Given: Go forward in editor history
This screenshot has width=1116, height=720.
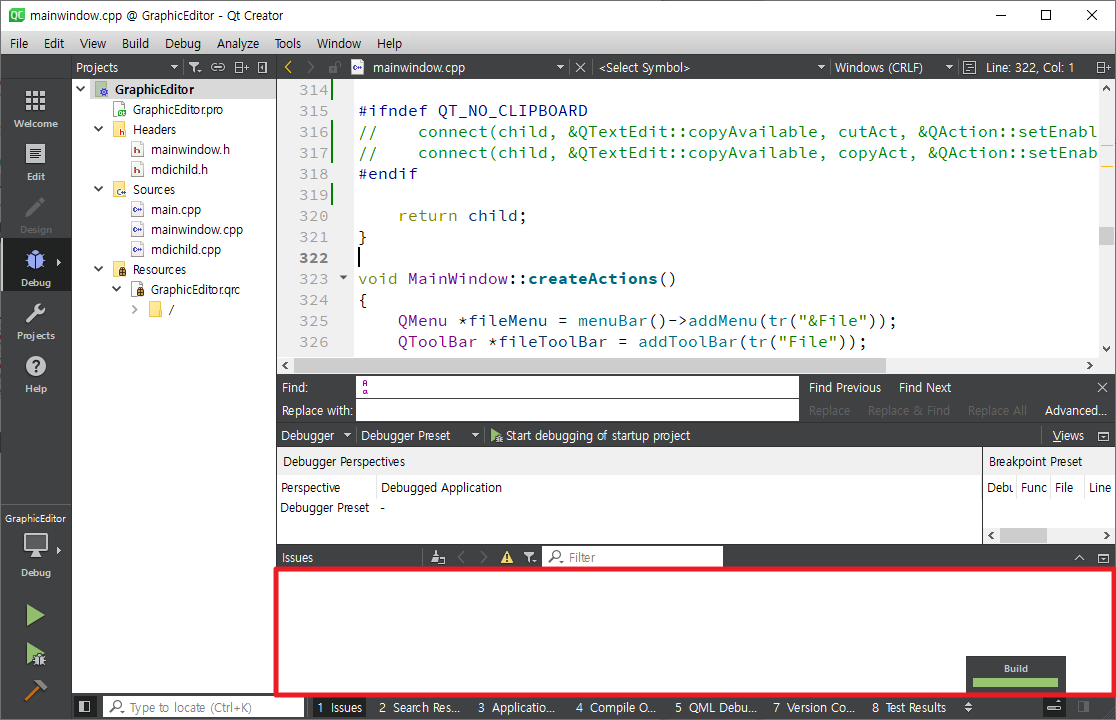Looking at the screenshot, I should [310, 67].
